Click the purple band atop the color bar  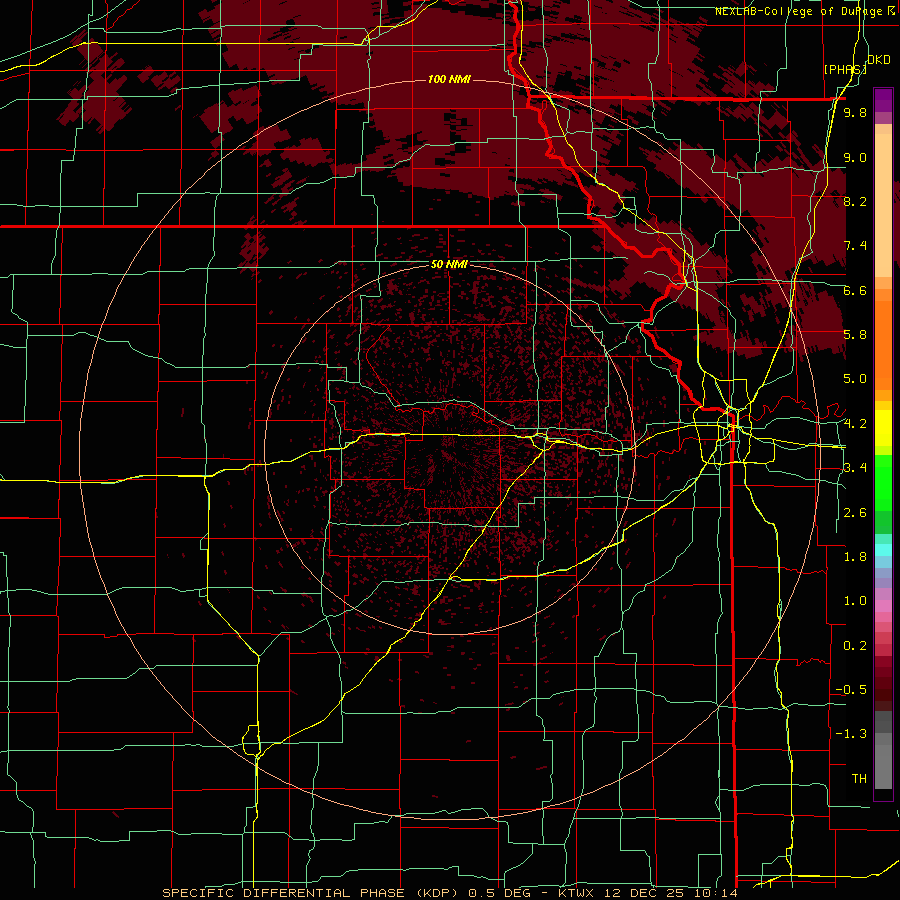[883, 100]
